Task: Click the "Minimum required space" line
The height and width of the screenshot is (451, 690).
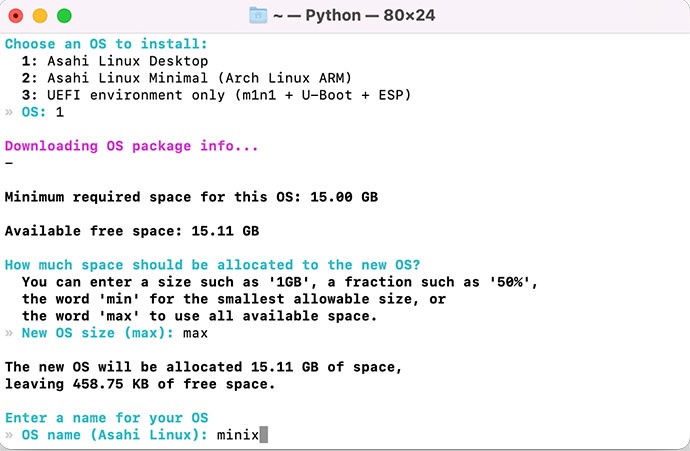Action: click(x=191, y=197)
